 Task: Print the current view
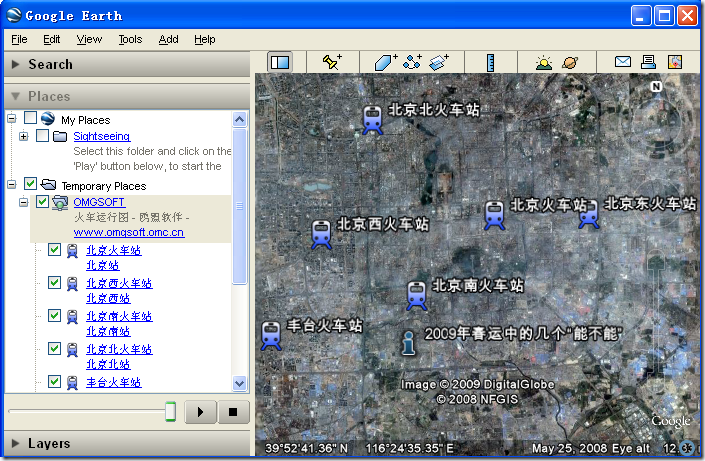click(648, 62)
